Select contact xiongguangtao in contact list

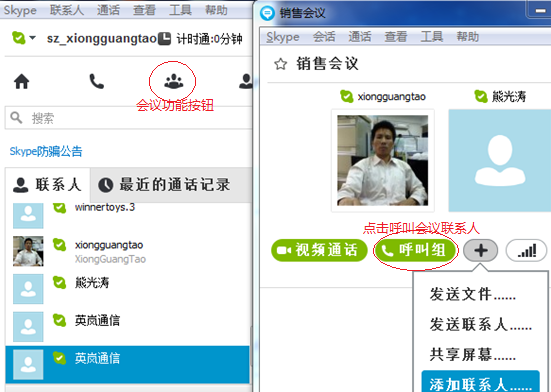point(128,251)
